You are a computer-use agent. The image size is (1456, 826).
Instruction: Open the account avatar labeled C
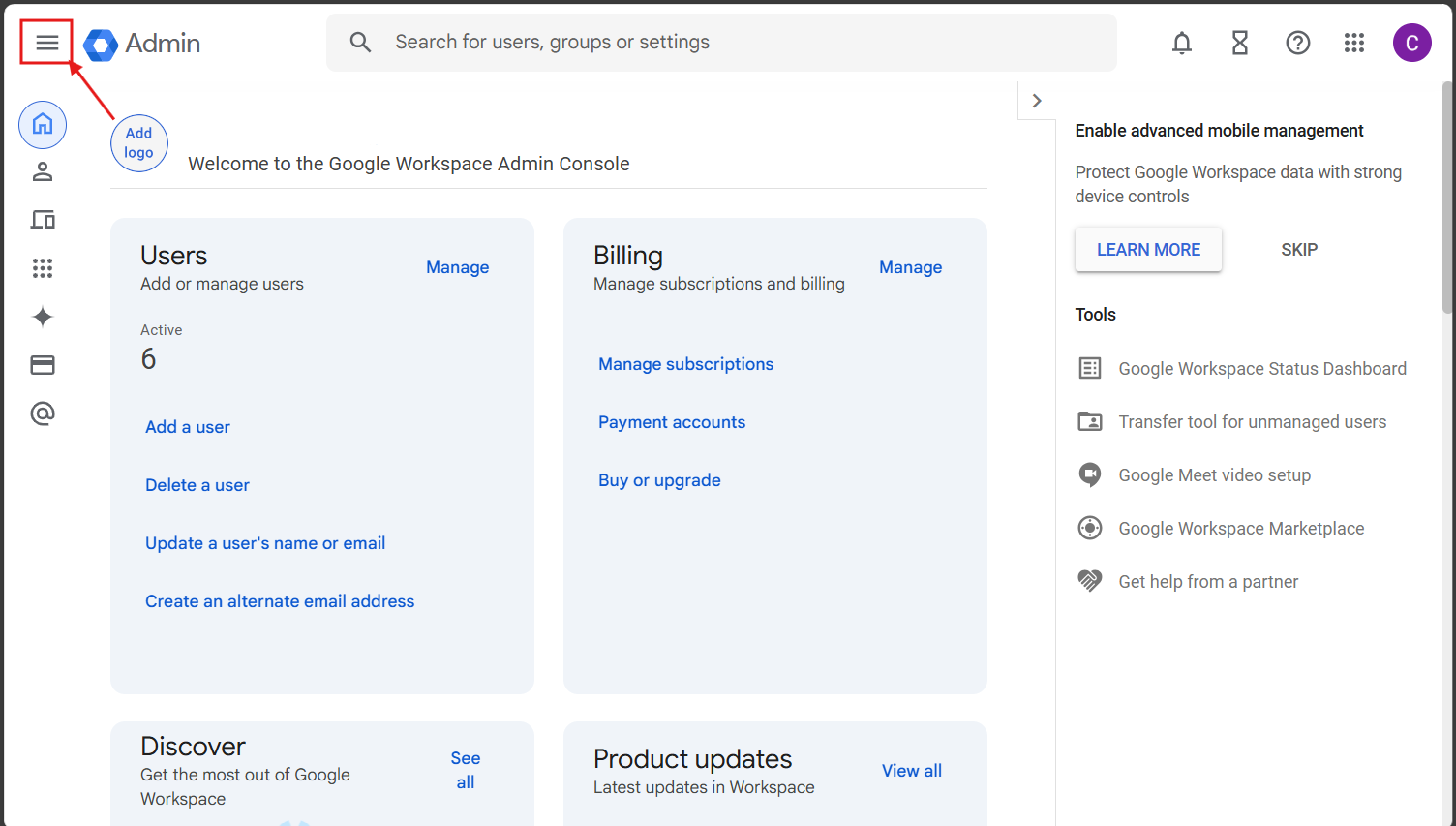pyautogui.click(x=1411, y=43)
